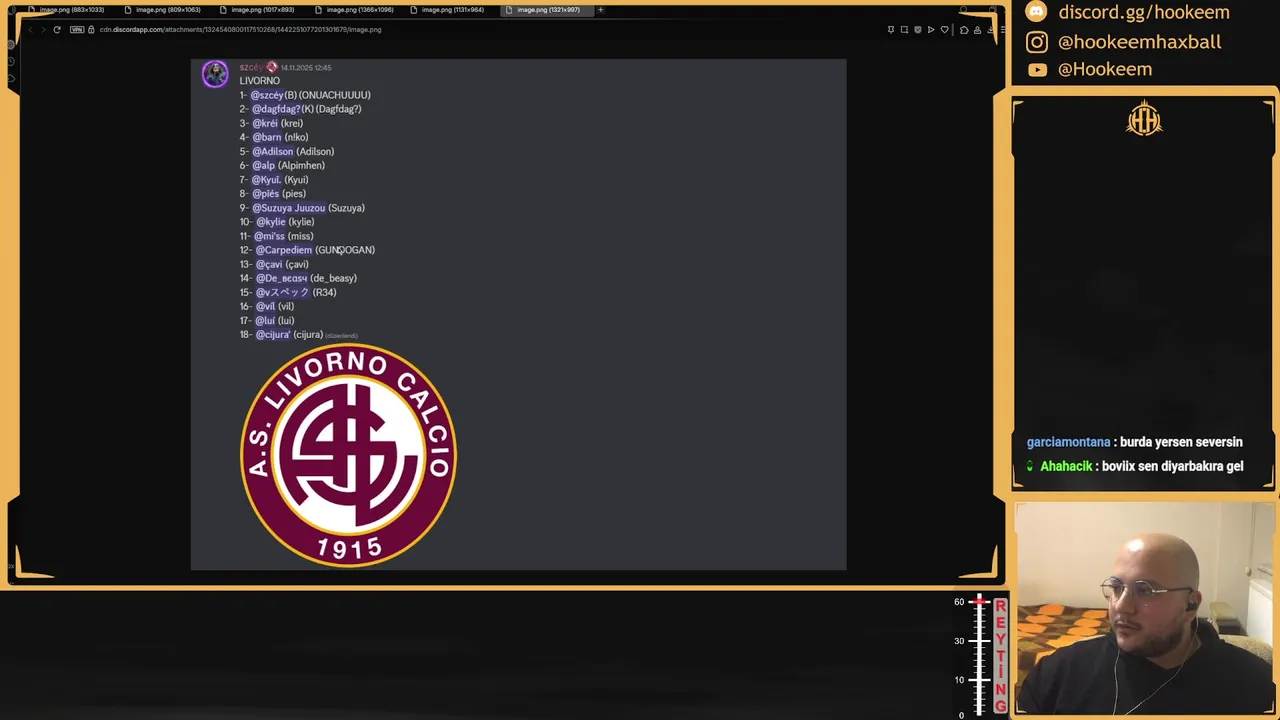
Task: Click the forward navigation arrow
Action: coord(42,29)
